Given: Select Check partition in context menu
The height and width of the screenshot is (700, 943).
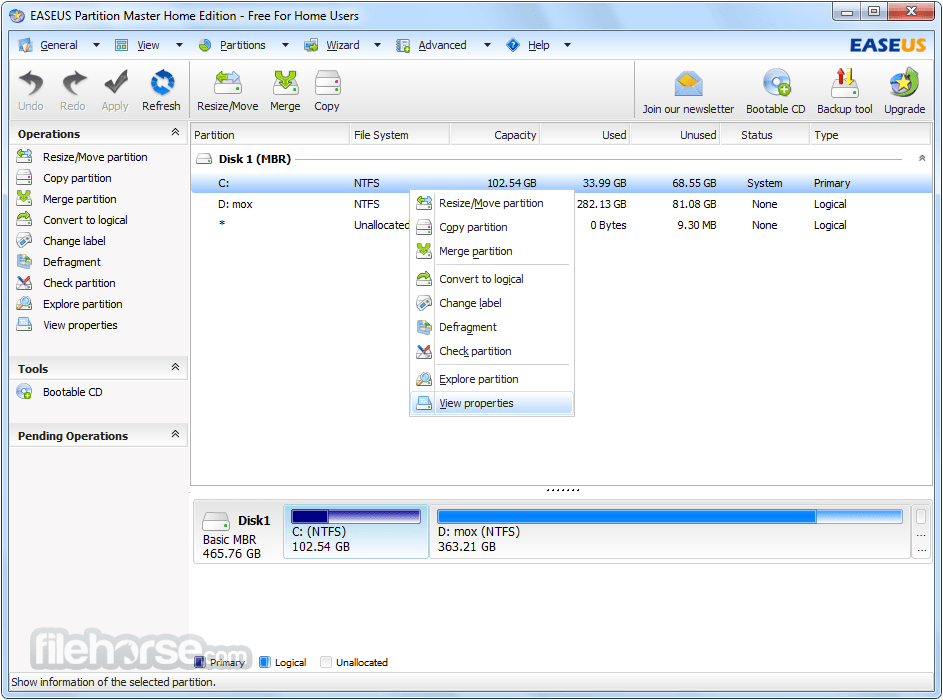Looking at the screenshot, I should pos(492,351).
